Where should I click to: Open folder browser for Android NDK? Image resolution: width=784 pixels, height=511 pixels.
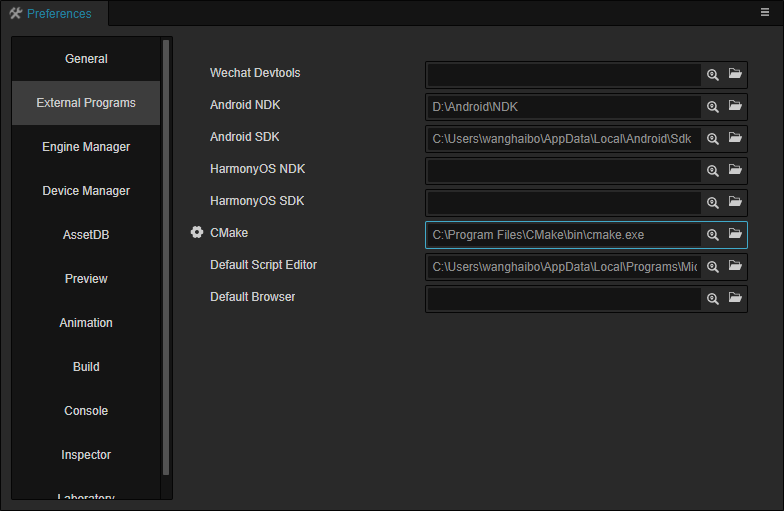pos(734,106)
